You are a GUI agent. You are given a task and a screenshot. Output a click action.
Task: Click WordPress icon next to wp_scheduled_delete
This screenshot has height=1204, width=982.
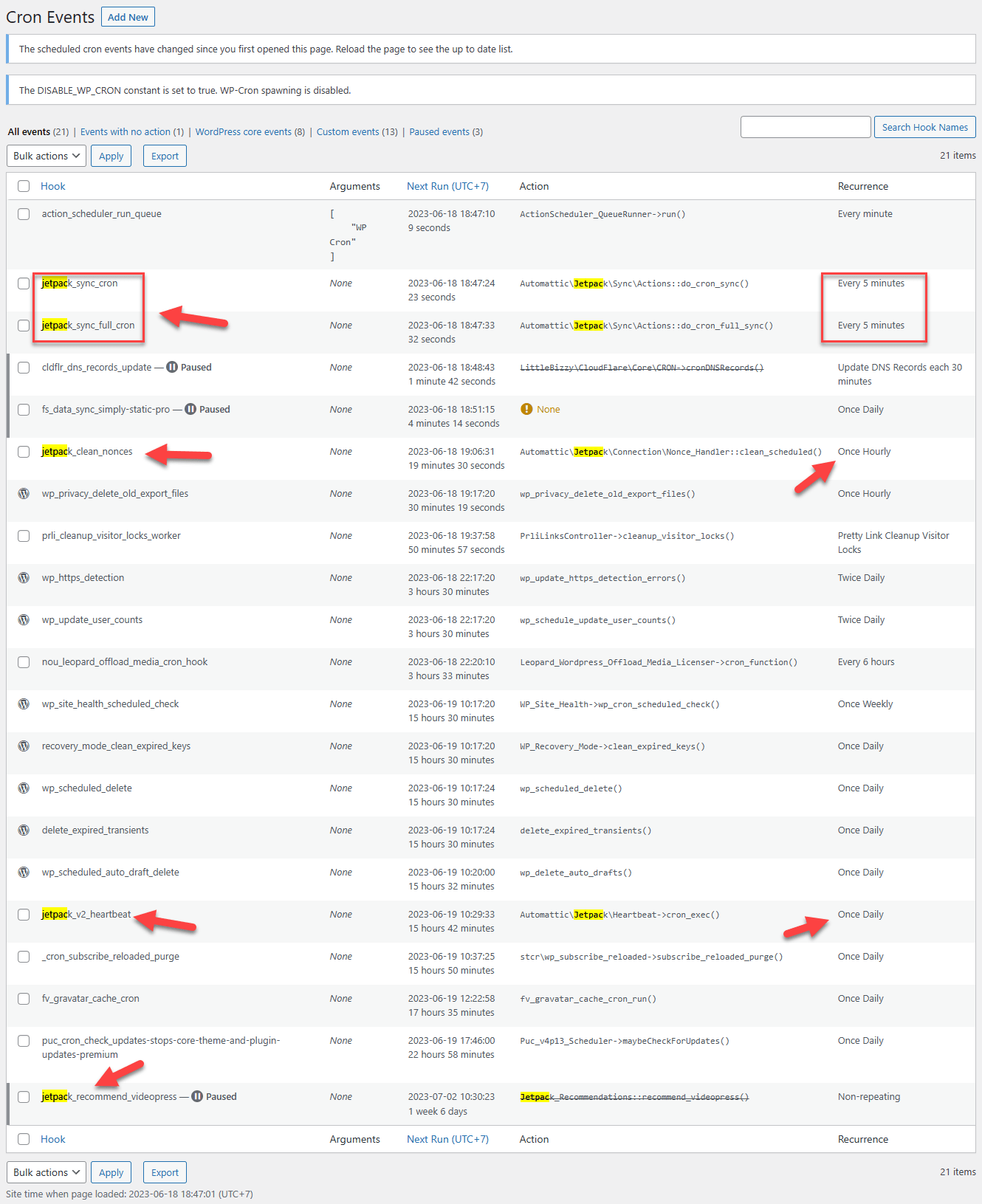(24, 788)
